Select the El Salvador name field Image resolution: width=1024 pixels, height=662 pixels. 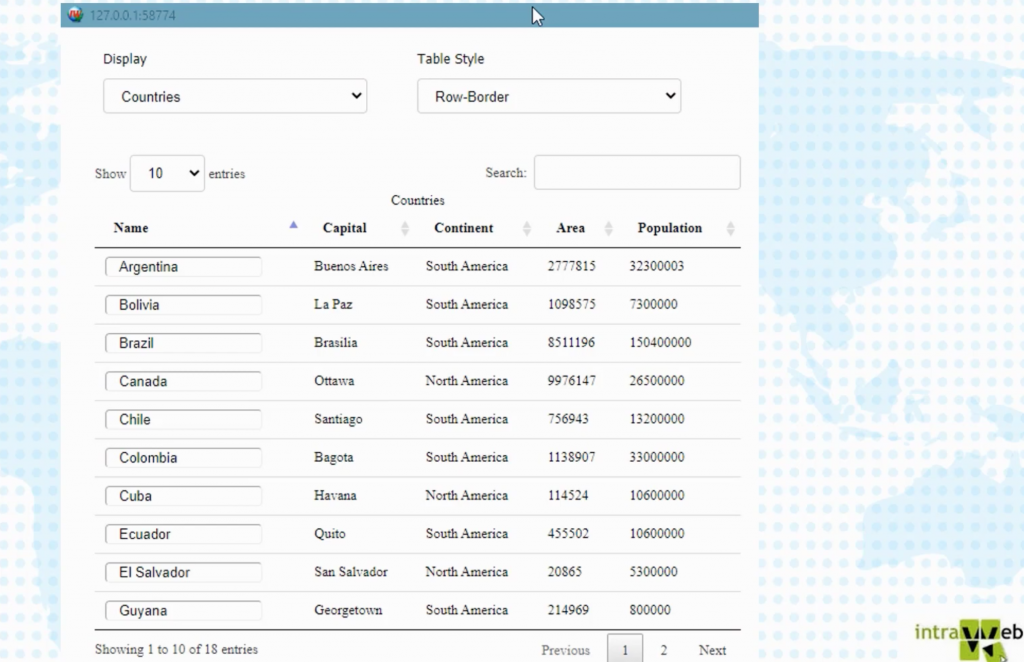(x=183, y=572)
